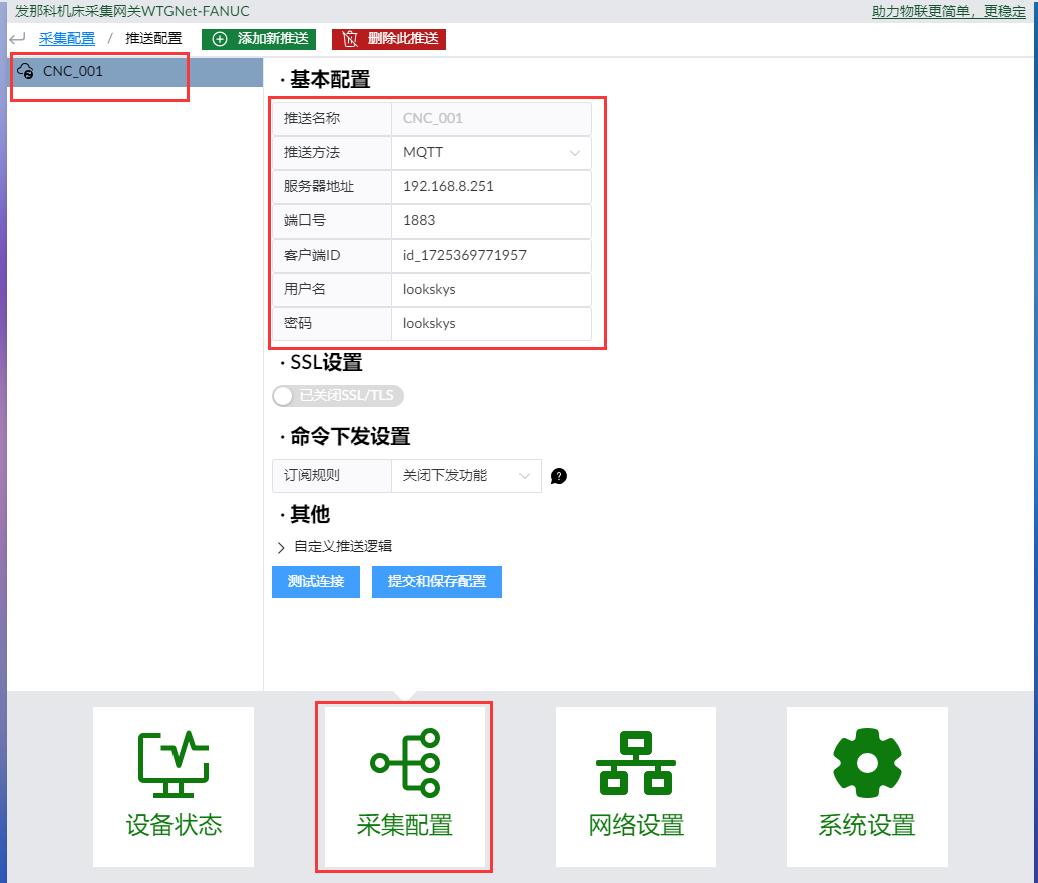Screen dimensions: 1038x883
Task: Open the 网络设置 tile
Action: click(x=636, y=786)
